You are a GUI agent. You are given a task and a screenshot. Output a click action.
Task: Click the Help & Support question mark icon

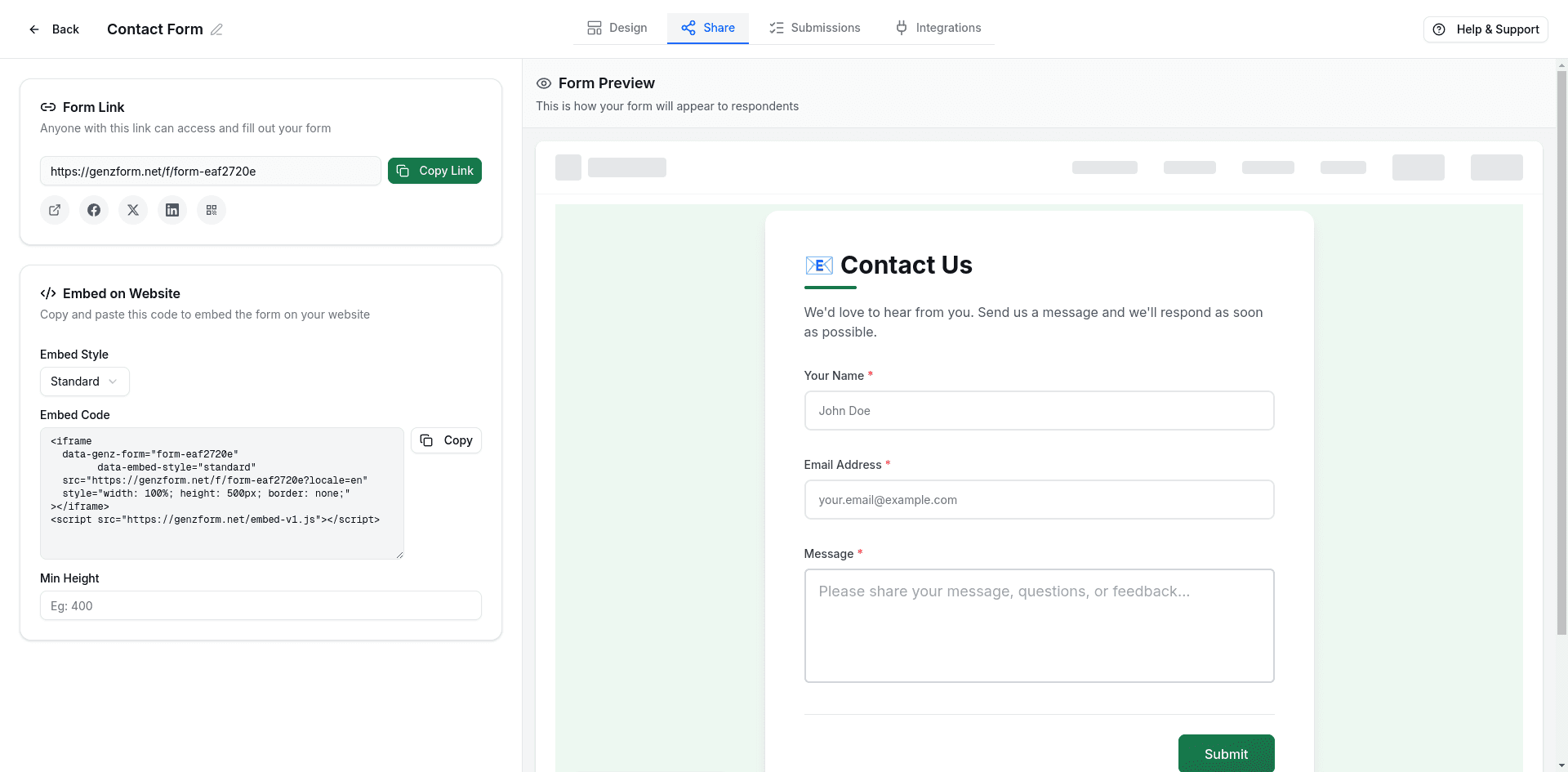tap(1439, 29)
